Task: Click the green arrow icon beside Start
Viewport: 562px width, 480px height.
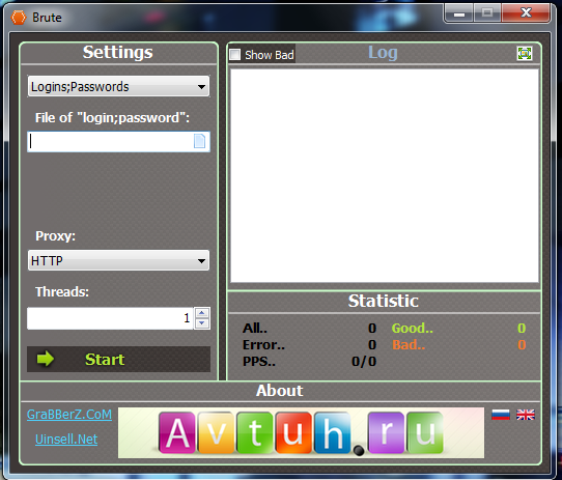Action: [46, 359]
